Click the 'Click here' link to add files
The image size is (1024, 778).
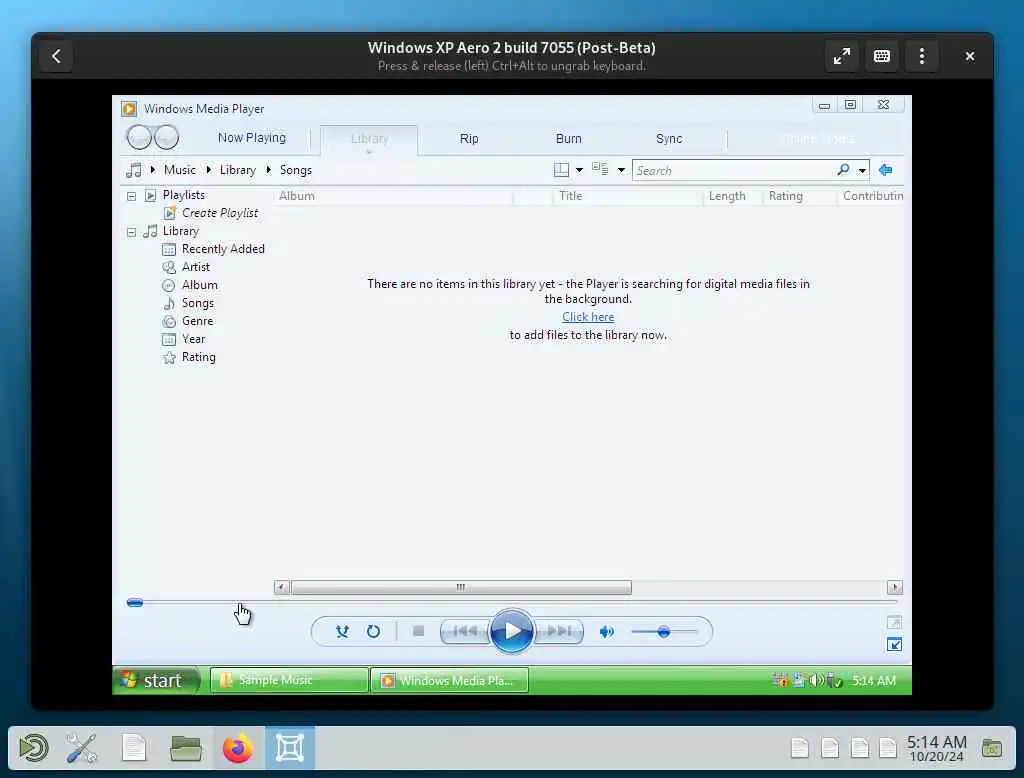click(588, 317)
